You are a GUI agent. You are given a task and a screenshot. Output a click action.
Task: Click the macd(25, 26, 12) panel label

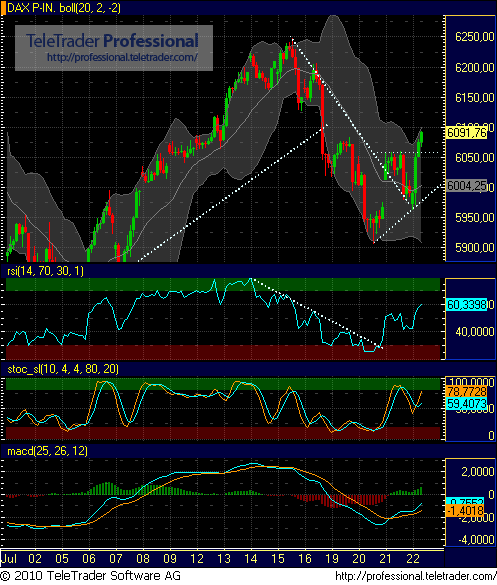point(47,451)
